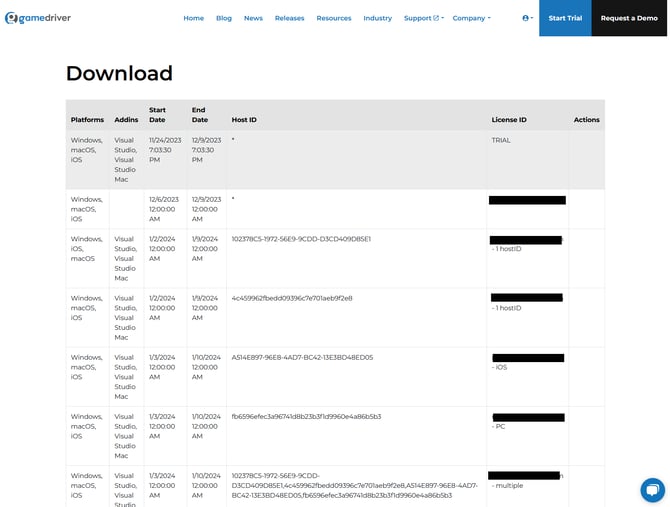Click the '- multiple' license label

pyautogui.click(x=507, y=486)
